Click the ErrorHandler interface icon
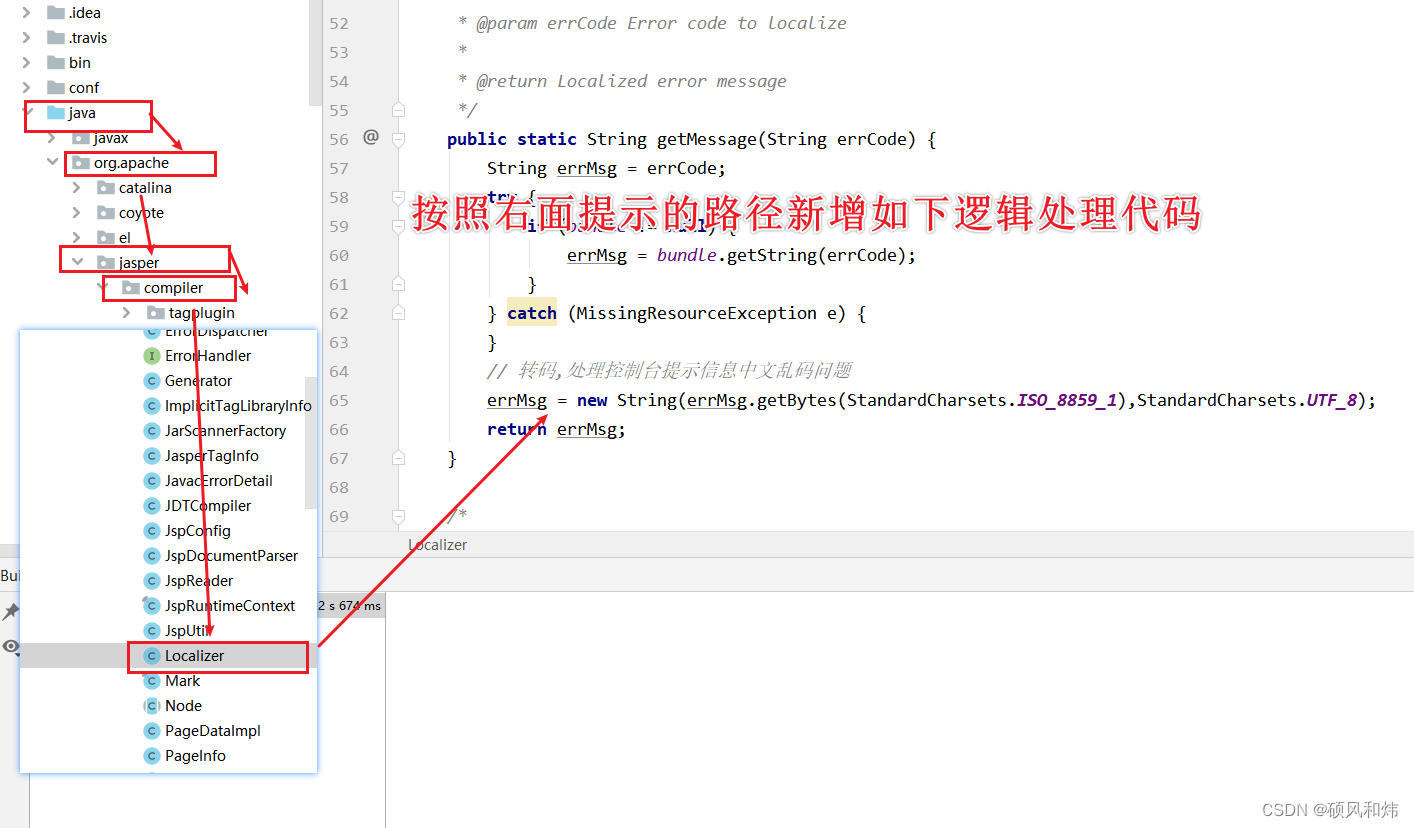Screen dimensions: 1414x828 coord(152,356)
